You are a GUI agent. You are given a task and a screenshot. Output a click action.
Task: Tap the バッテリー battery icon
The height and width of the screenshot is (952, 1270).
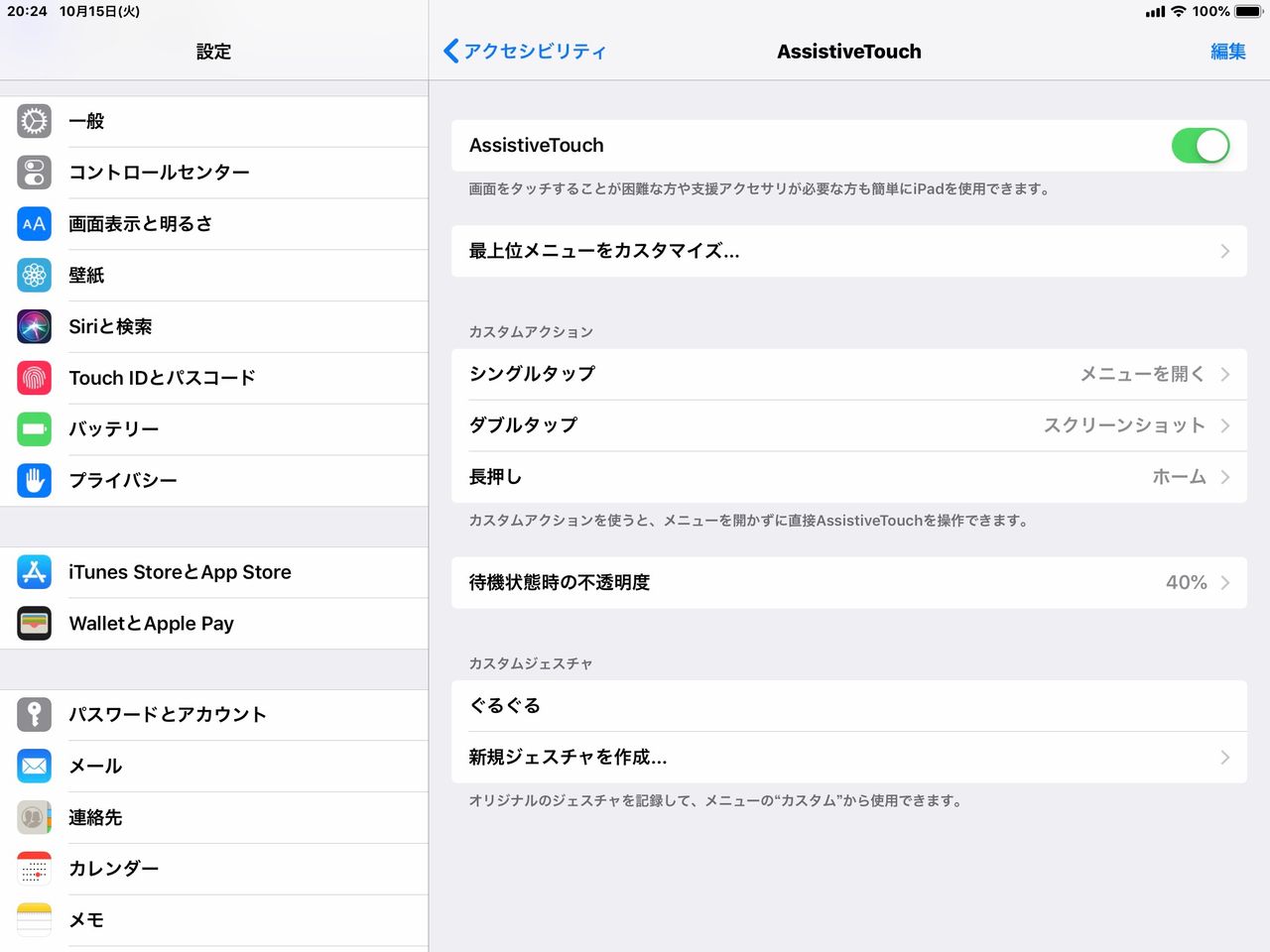point(34,429)
